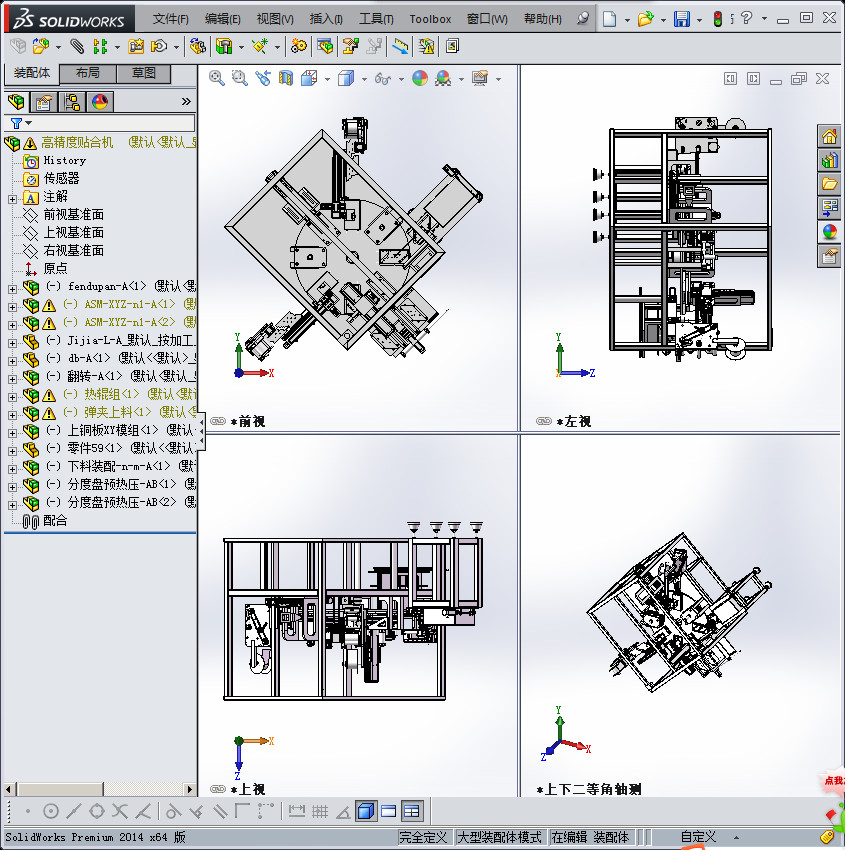Screen dimensions: 845x850
Task: Open the Apply Scene icon
Action: pyautogui.click(x=443, y=79)
